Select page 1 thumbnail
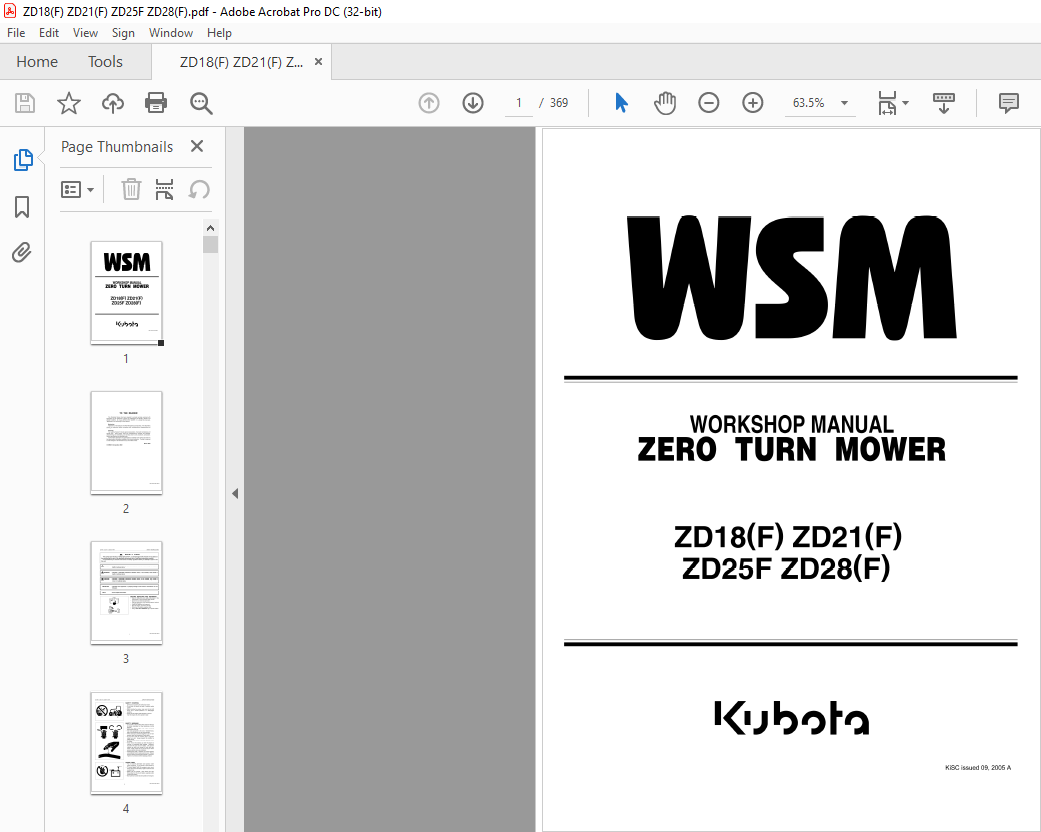The width and height of the screenshot is (1041, 832). [x=126, y=293]
